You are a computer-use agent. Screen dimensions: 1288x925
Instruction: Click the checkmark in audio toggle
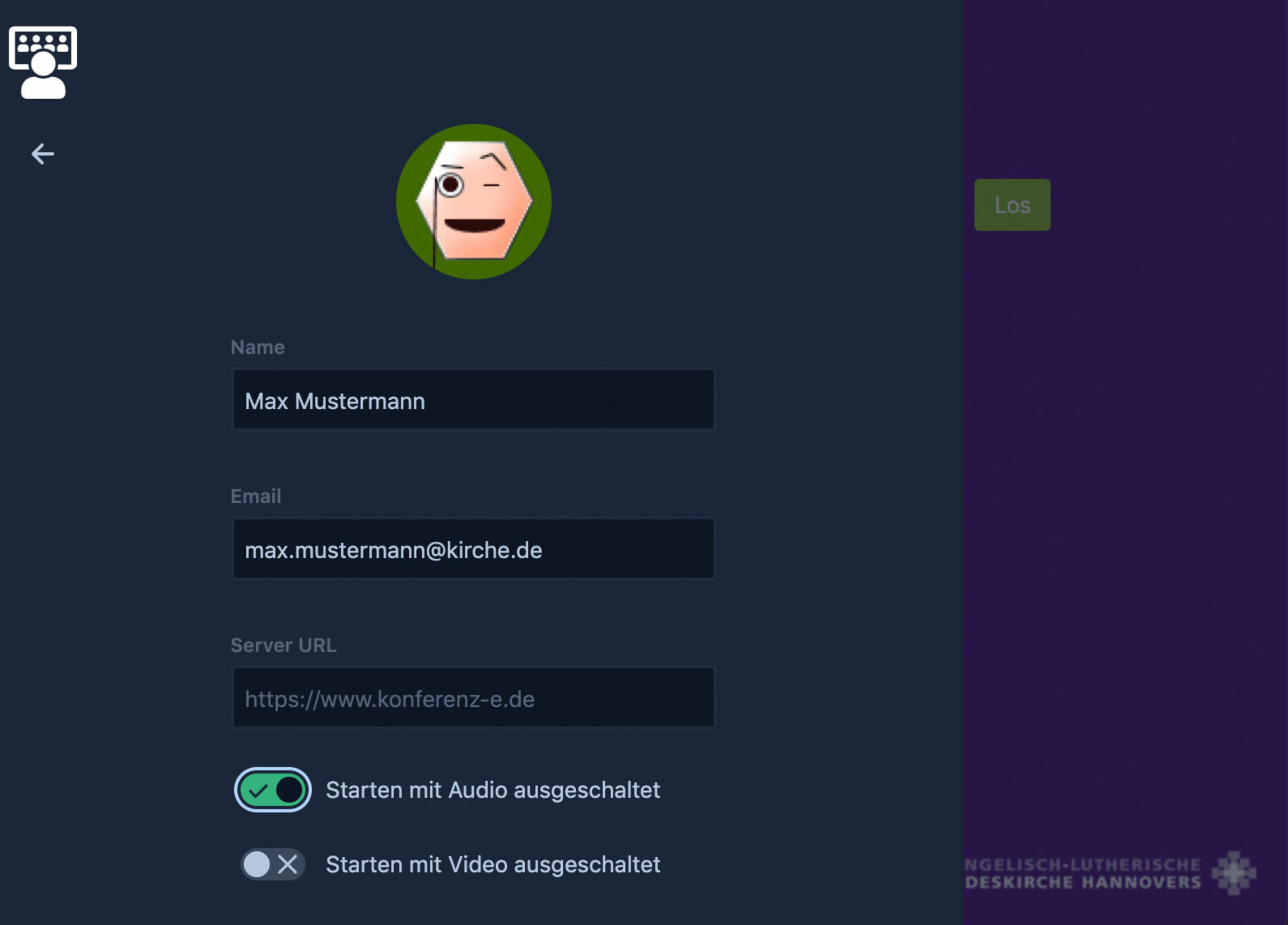(258, 790)
